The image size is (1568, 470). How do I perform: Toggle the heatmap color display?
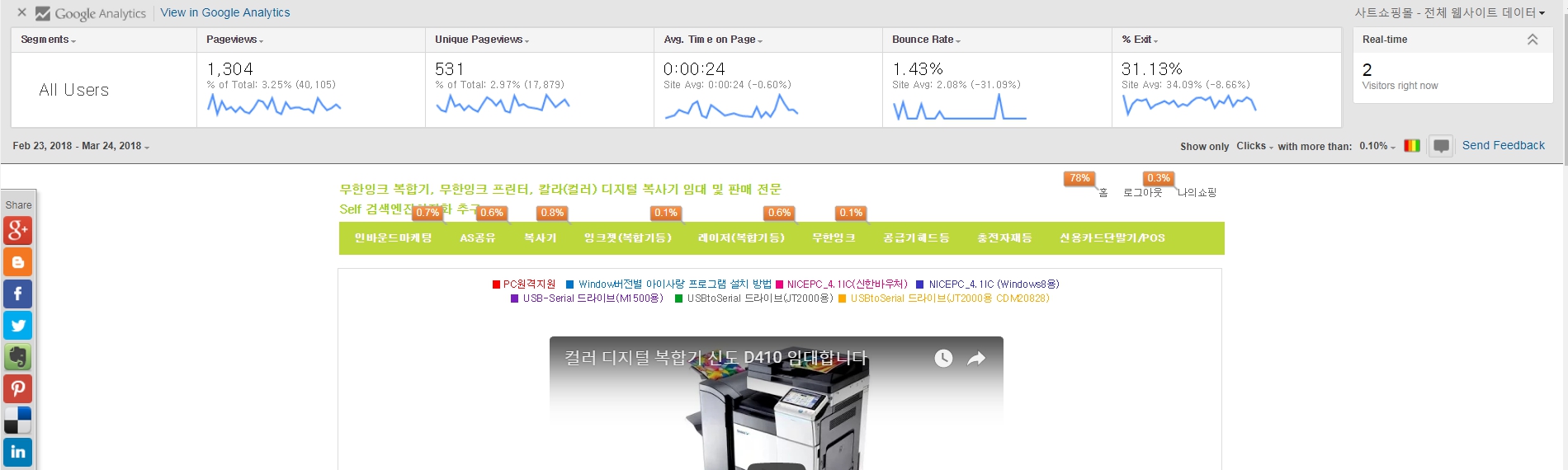coord(1412,146)
